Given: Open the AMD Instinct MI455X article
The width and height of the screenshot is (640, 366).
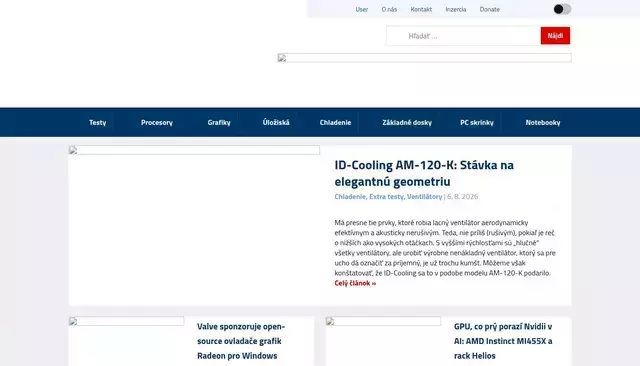Looking at the screenshot, I should (x=503, y=341).
